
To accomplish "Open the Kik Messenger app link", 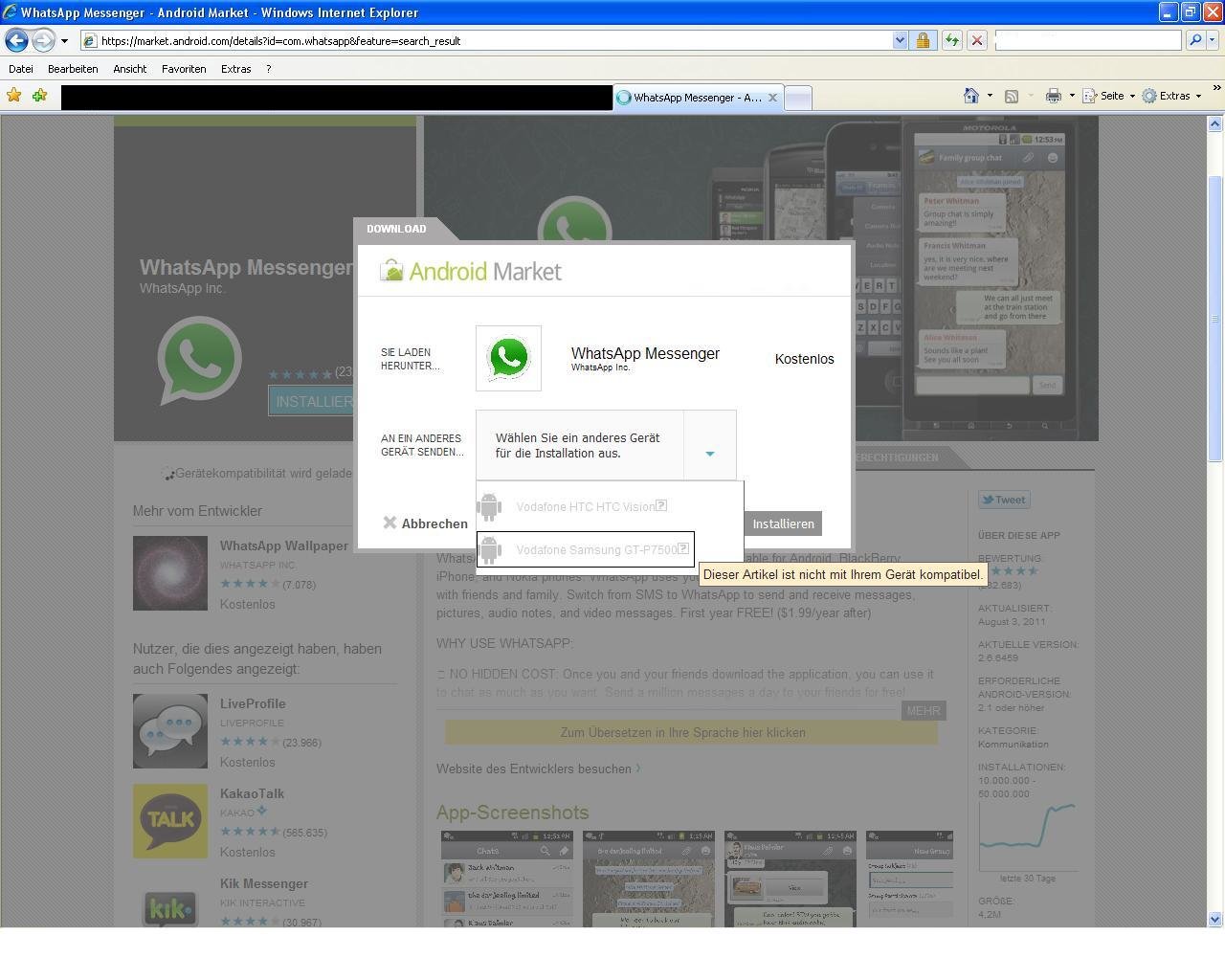I will click(264, 883).
